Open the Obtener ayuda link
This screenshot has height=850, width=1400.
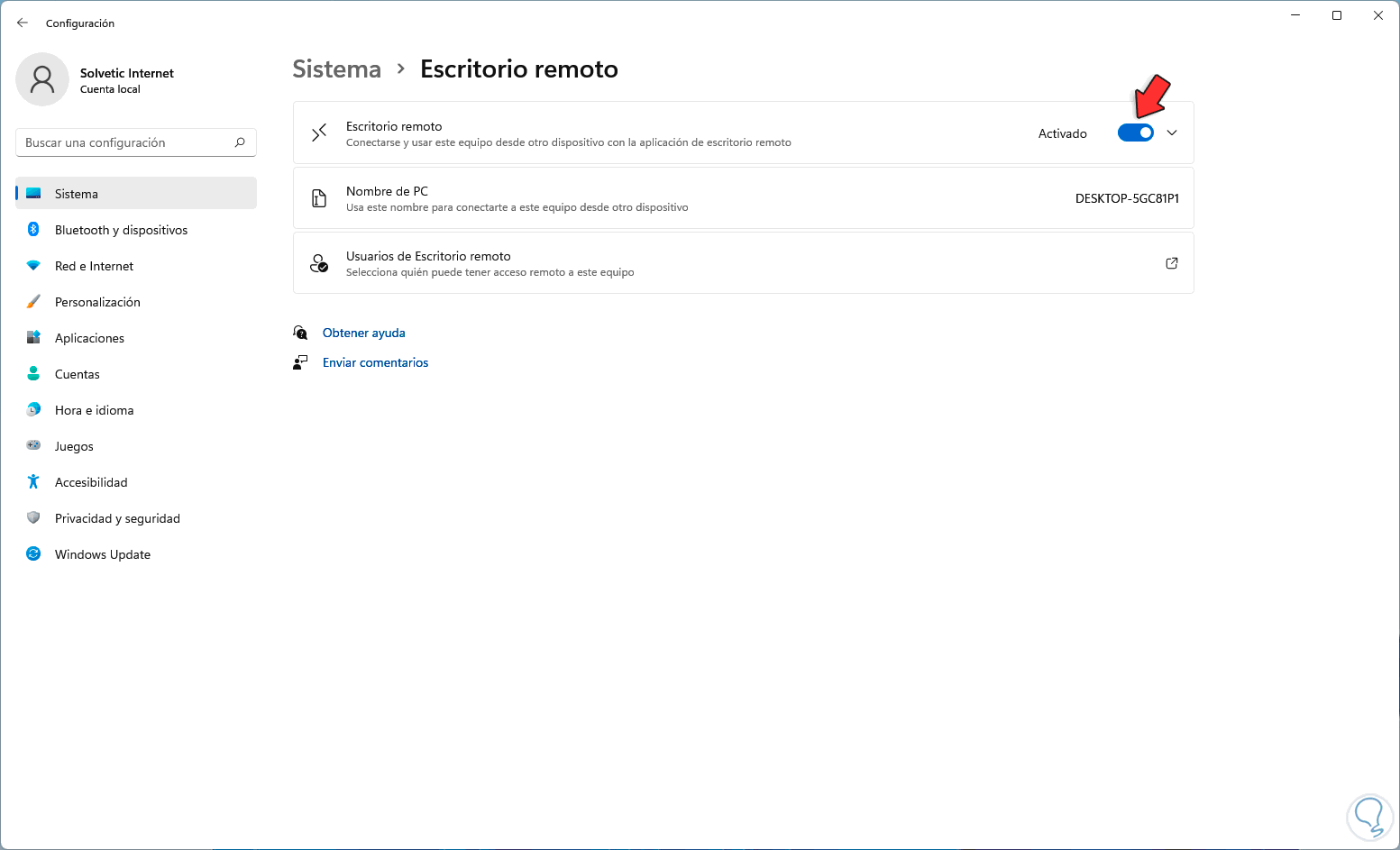pos(363,333)
